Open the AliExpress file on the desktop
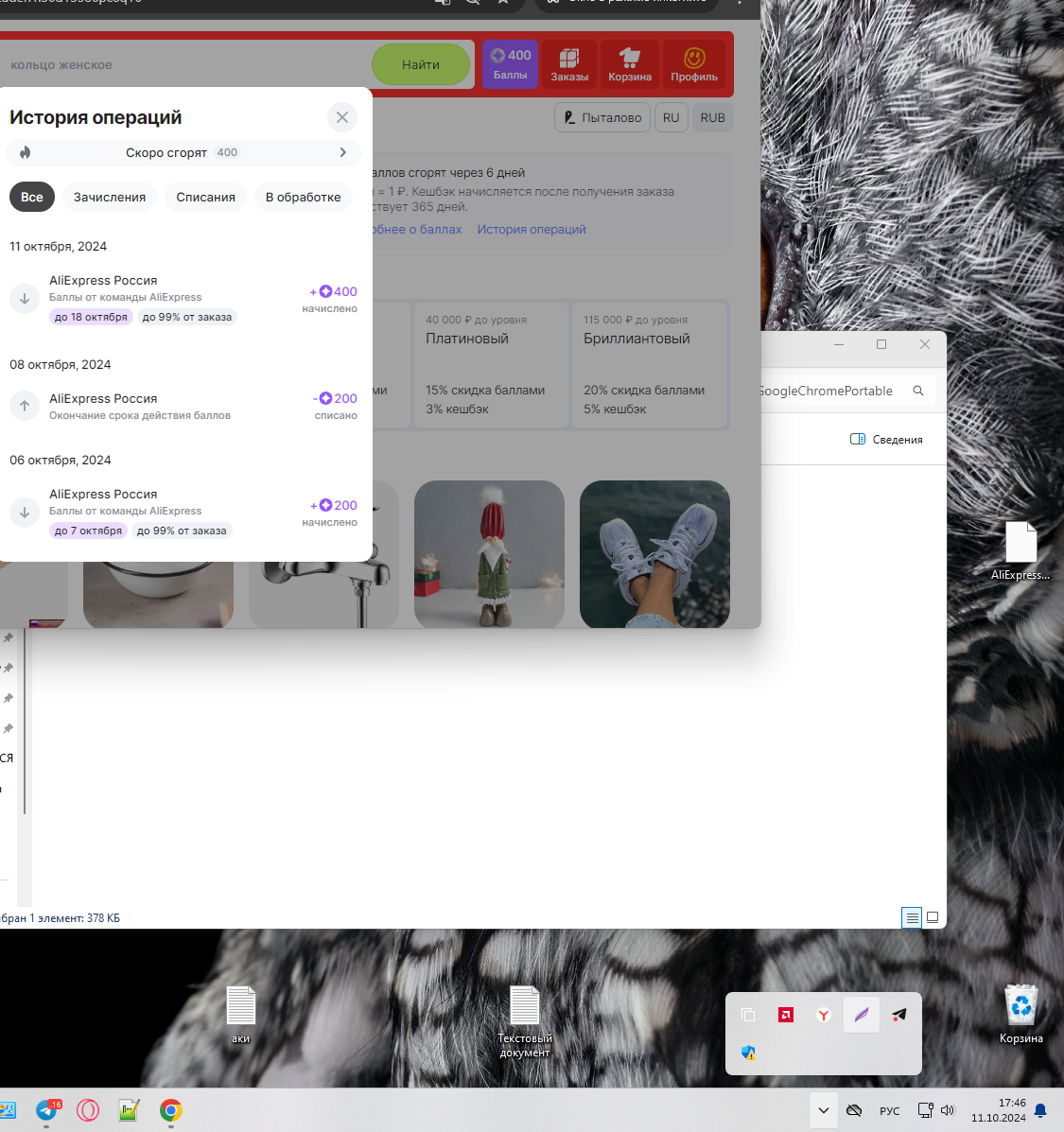This screenshot has width=1064, height=1132. tap(1020, 550)
